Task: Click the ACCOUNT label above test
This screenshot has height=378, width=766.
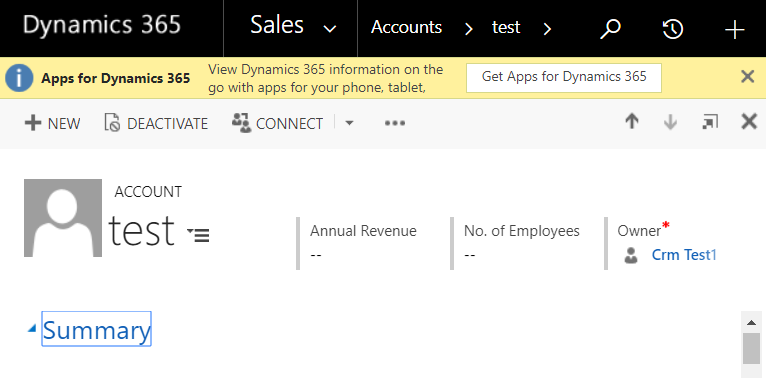Action: coord(148,192)
